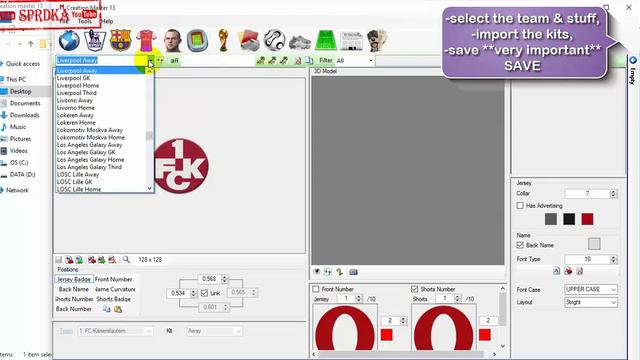Screen dimensions: 640x360
Task: Open the Goalkeeper gloves editor icon
Action: coord(376,40)
